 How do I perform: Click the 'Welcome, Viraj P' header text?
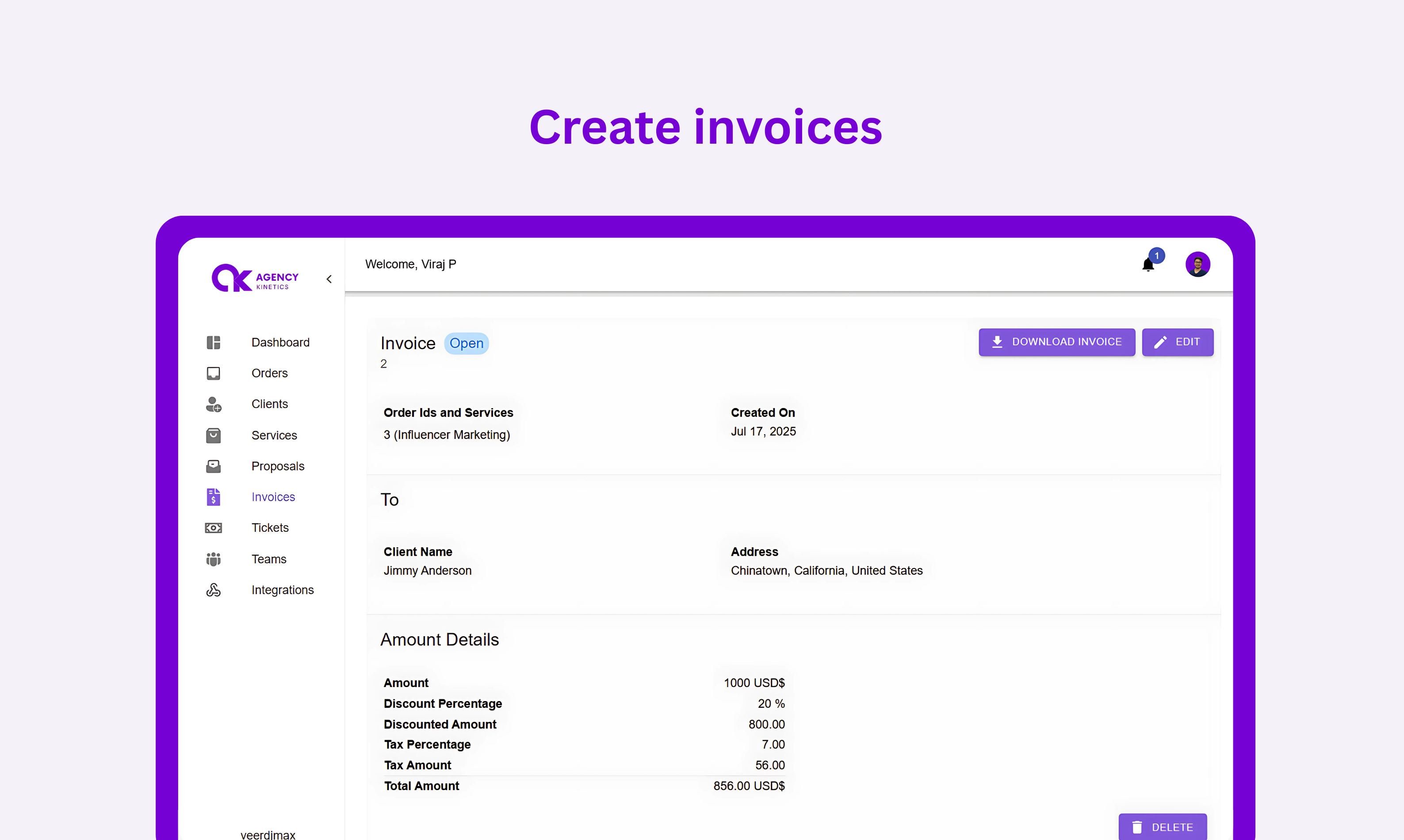pyautogui.click(x=410, y=264)
